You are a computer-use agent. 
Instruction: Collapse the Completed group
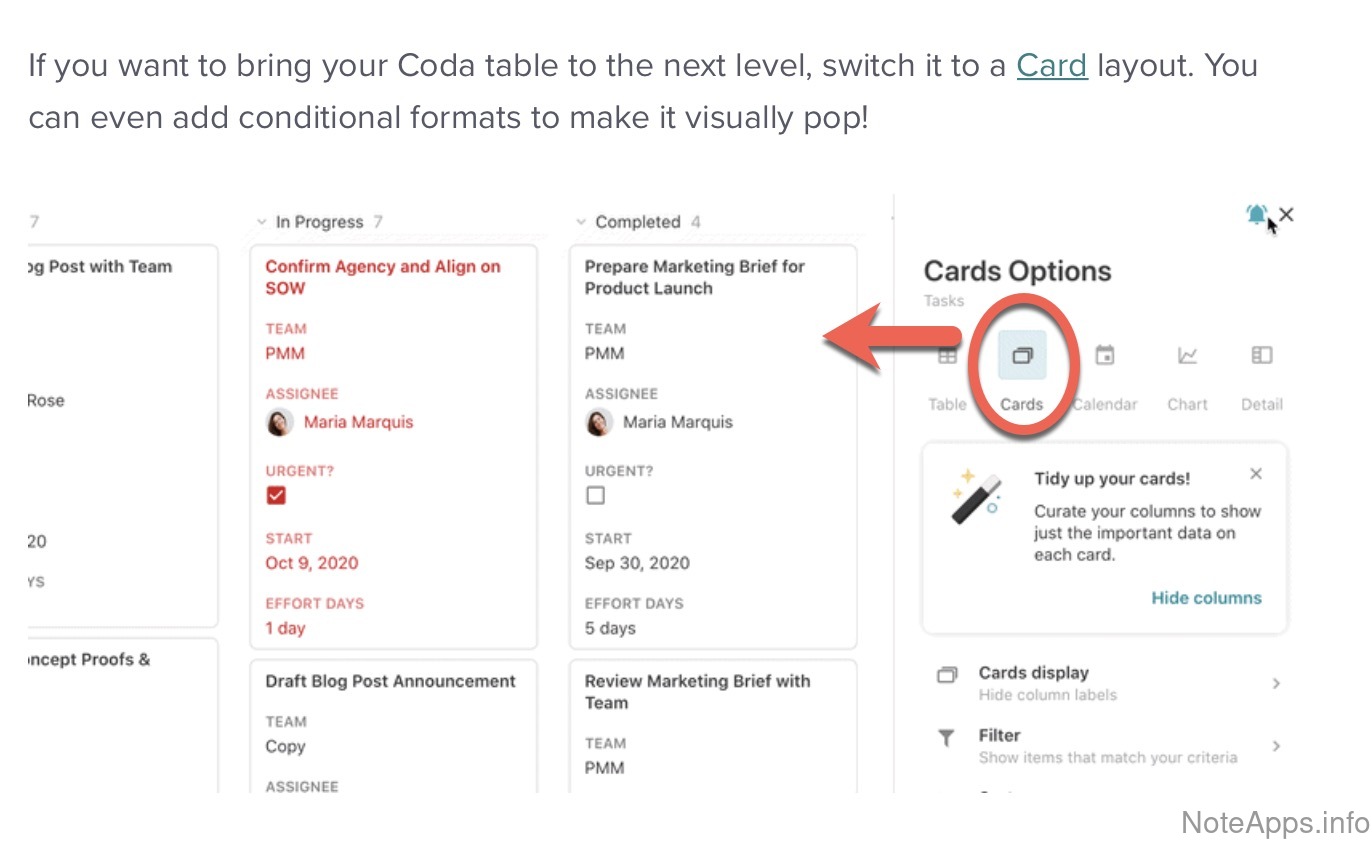pos(582,222)
